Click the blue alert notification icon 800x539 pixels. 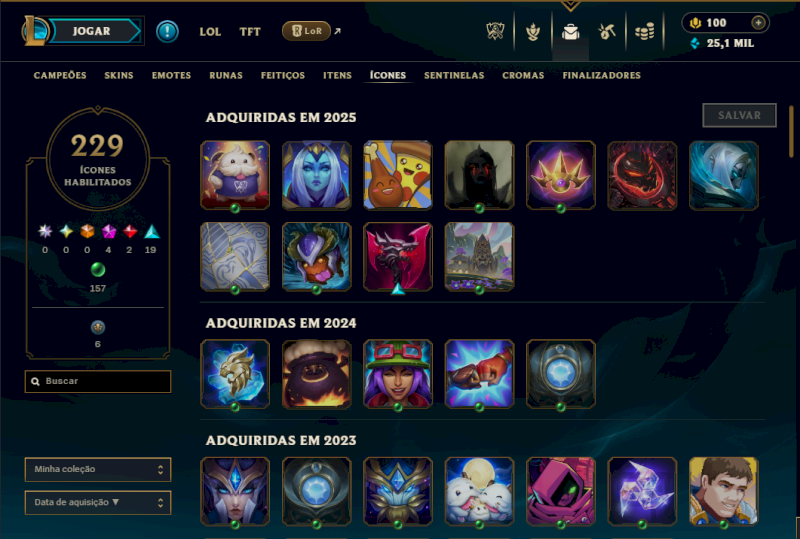tap(167, 31)
